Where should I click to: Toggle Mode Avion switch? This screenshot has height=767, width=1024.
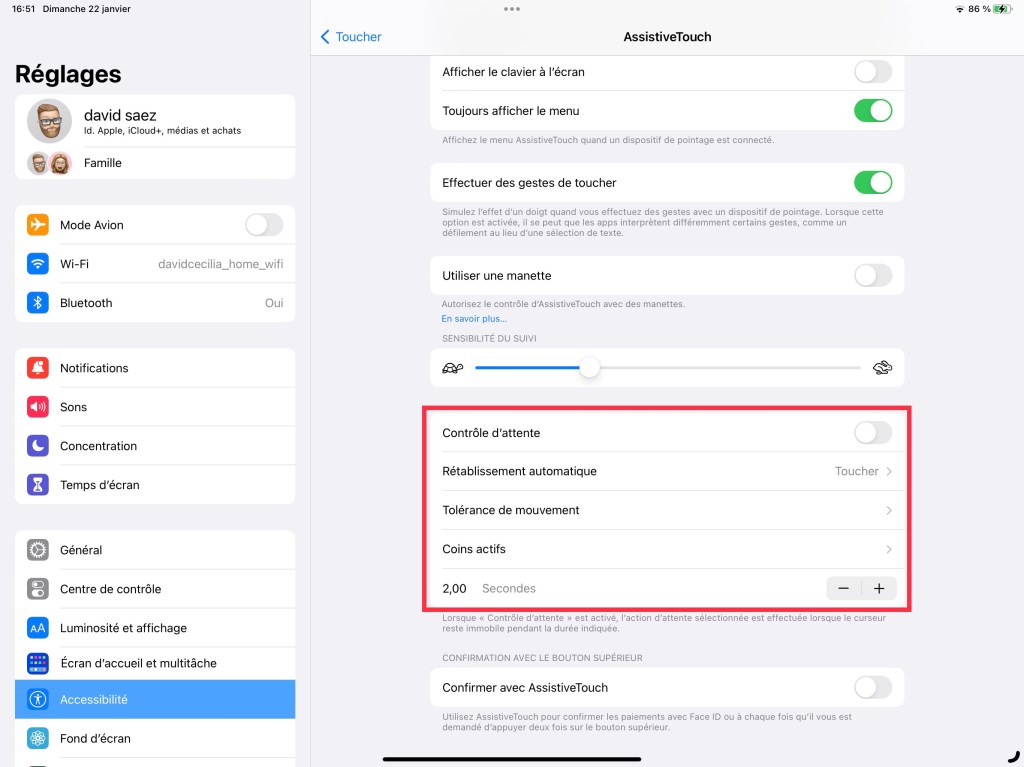(x=264, y=225)
